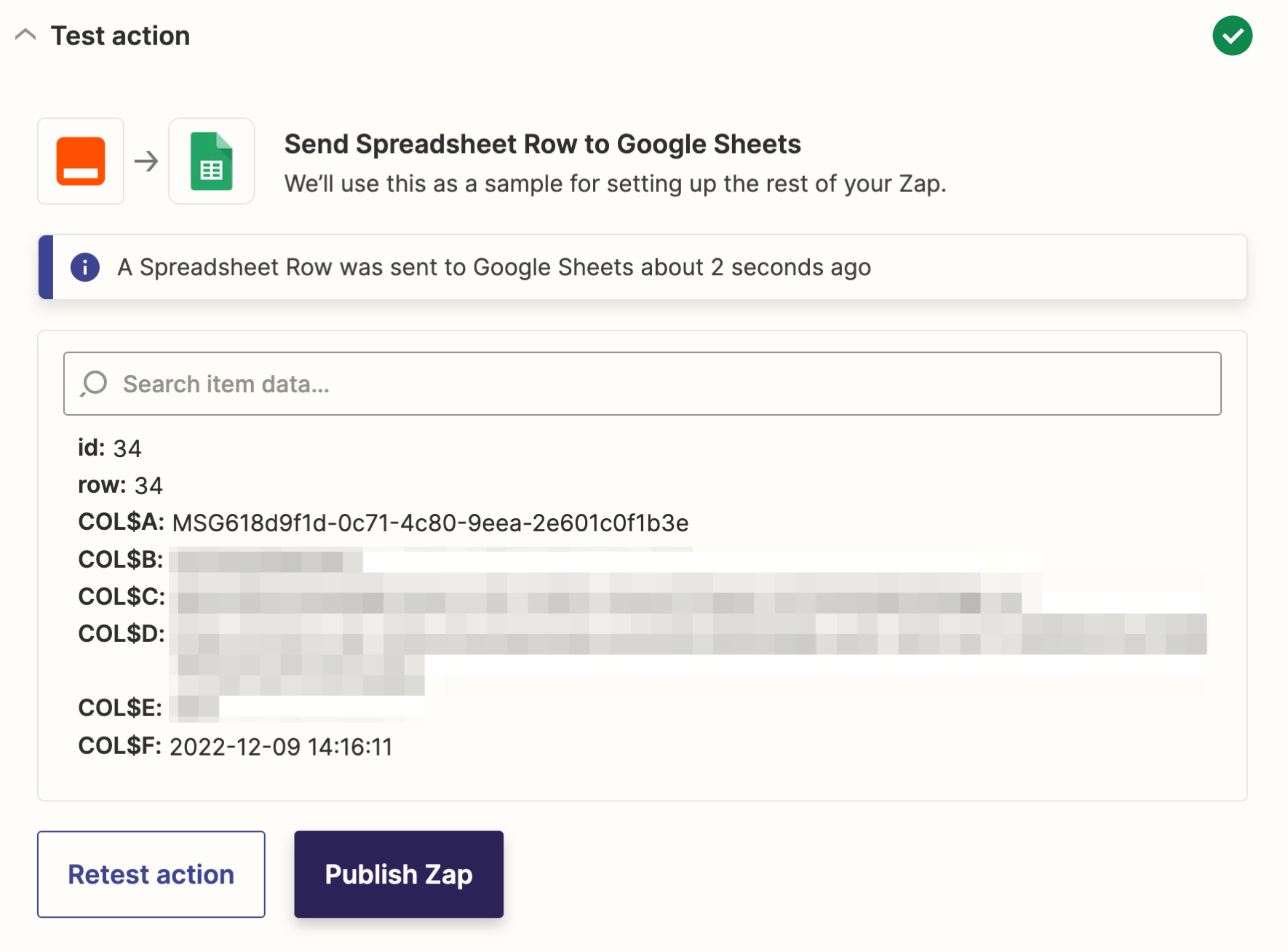This screenshot has height=952, width=1288.
Task: Click the COL$E label
Action: [x=120, y=707]
